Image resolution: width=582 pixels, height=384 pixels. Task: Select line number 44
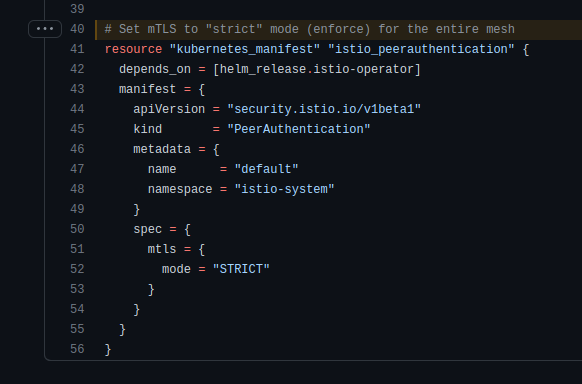click(x=77, y=109)
